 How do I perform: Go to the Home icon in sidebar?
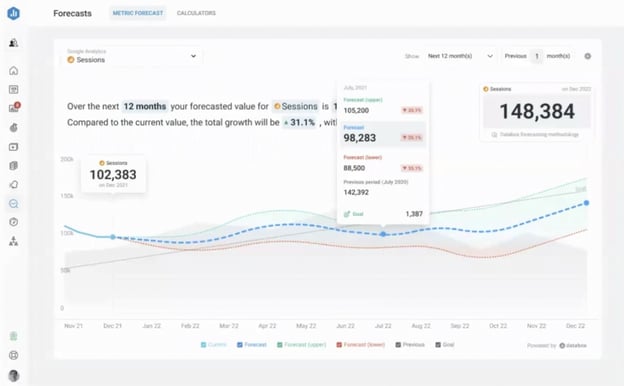coord(14,70)
